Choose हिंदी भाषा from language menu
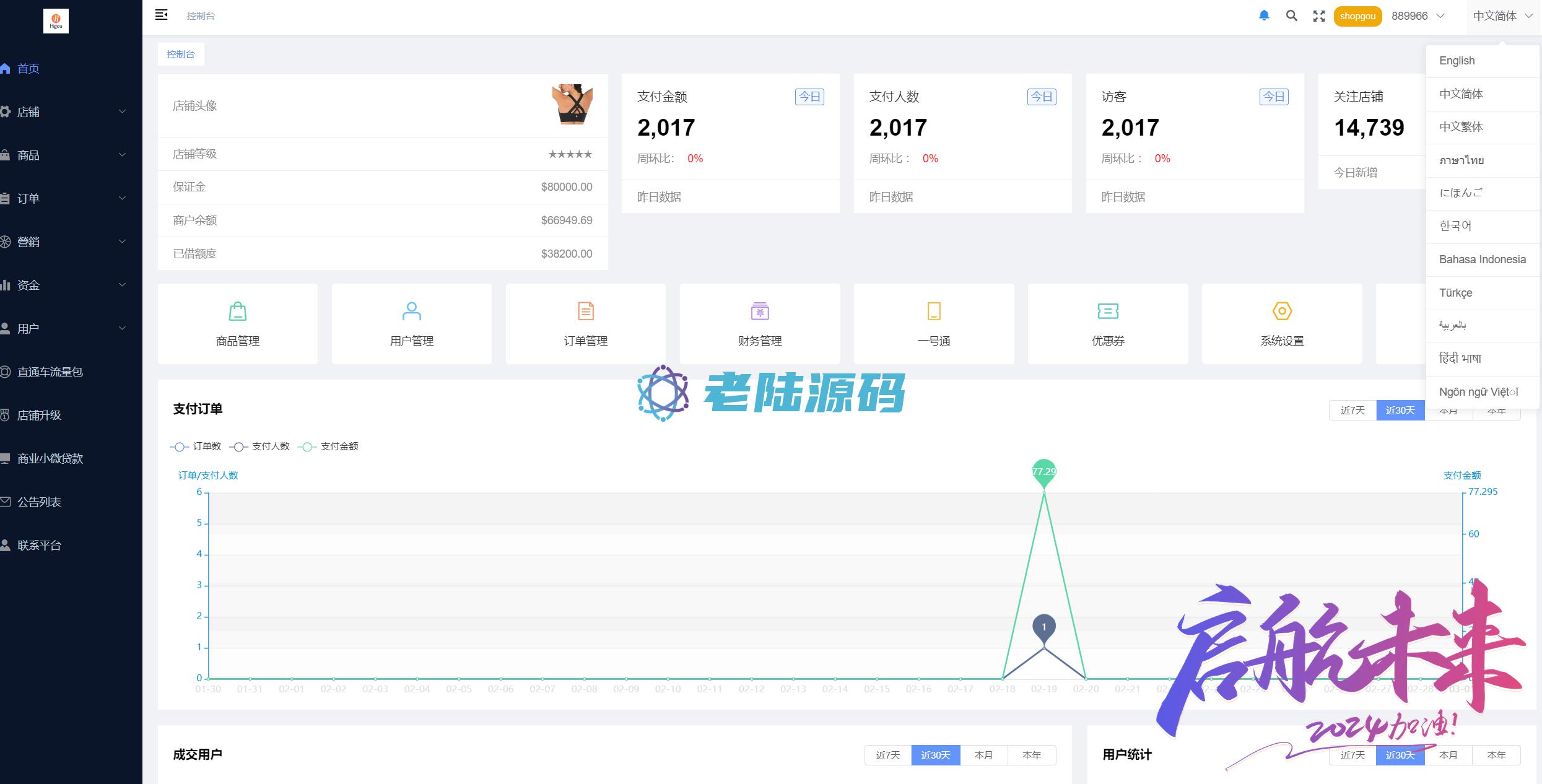 [1483, 359]
